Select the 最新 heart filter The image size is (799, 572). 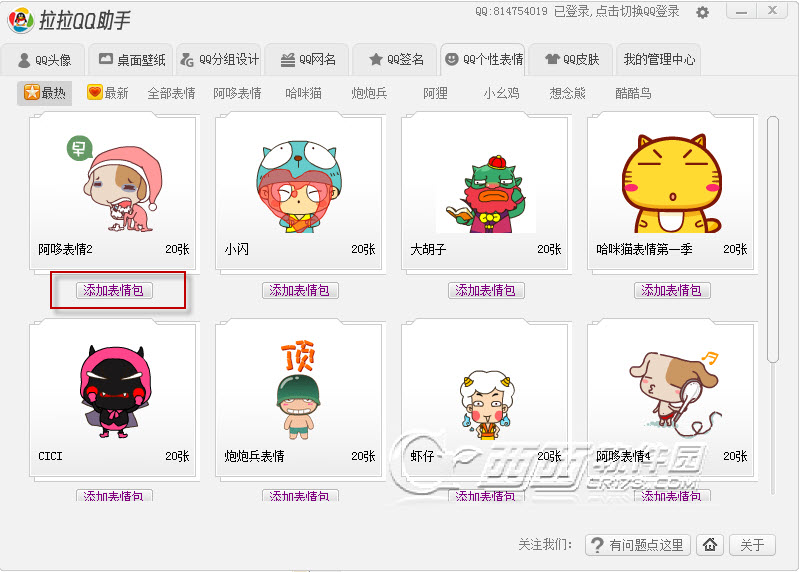[x=108, y=93]
